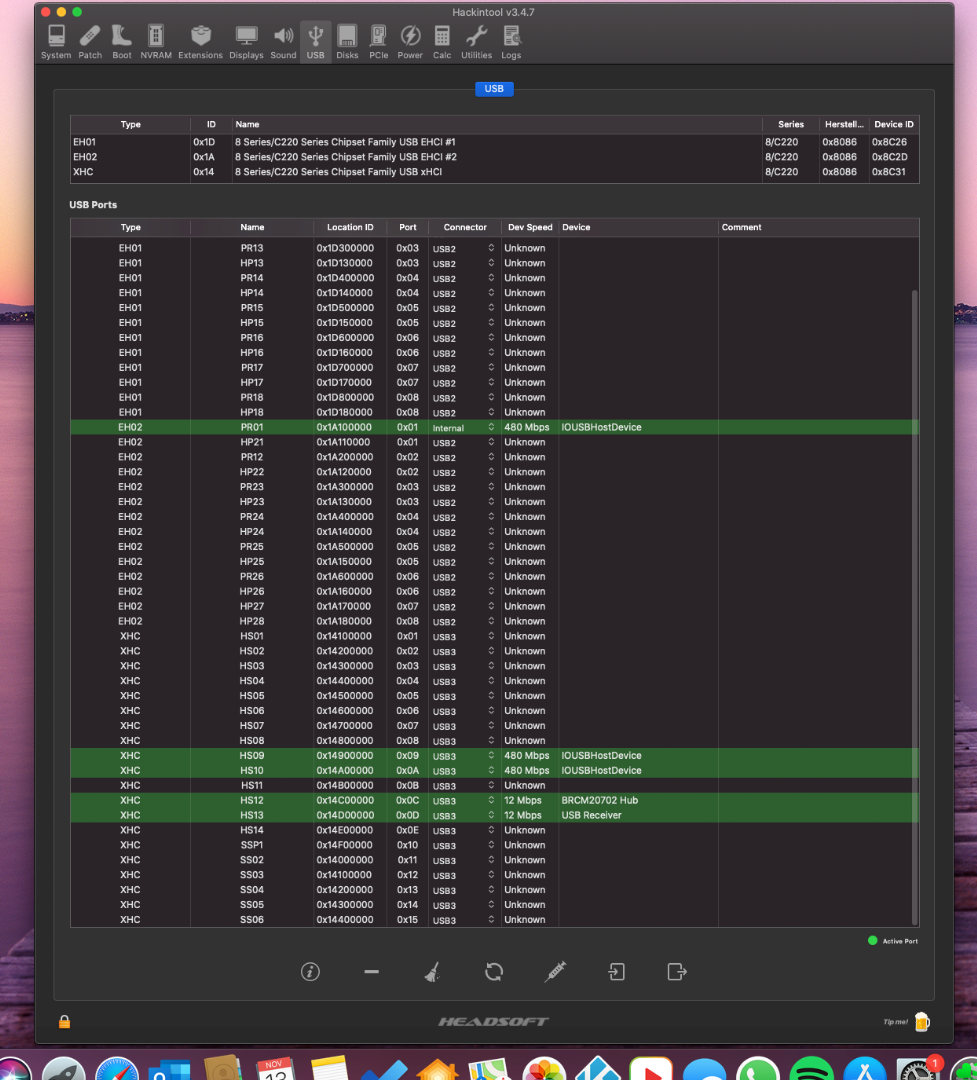Click the Port column header

pos(407,227)
